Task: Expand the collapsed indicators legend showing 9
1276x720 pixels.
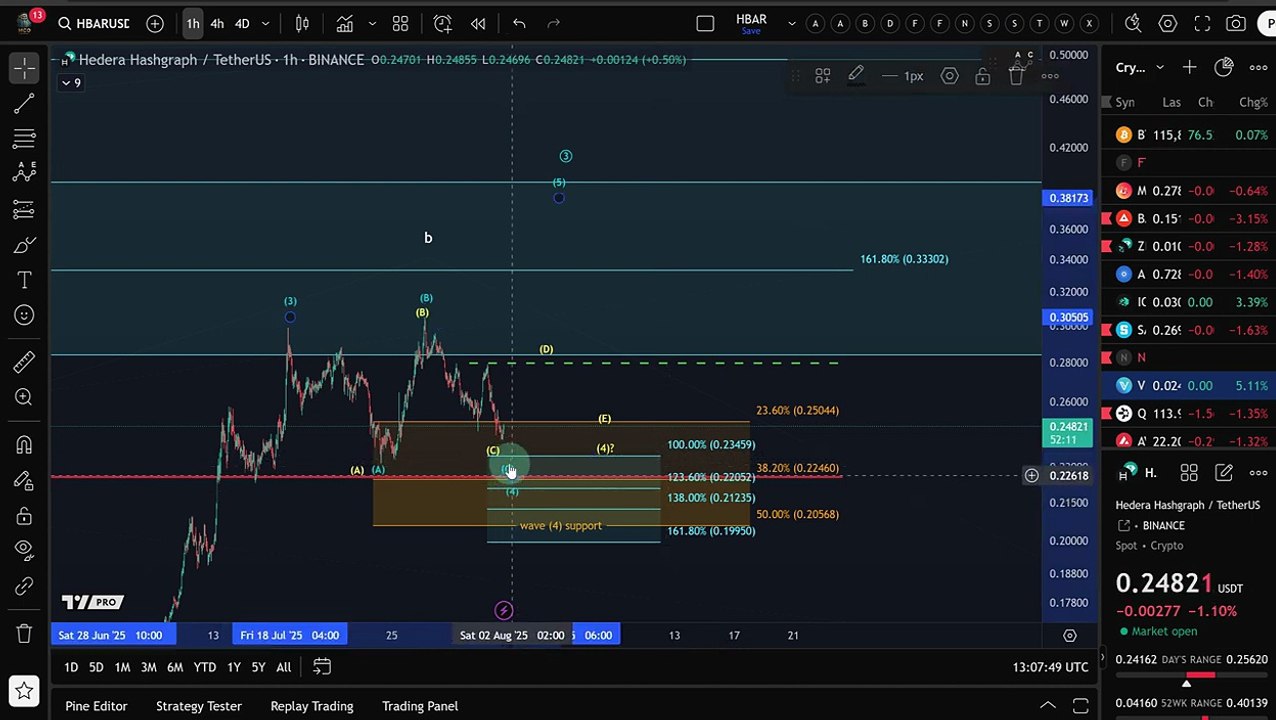Action: pos(71,82)
